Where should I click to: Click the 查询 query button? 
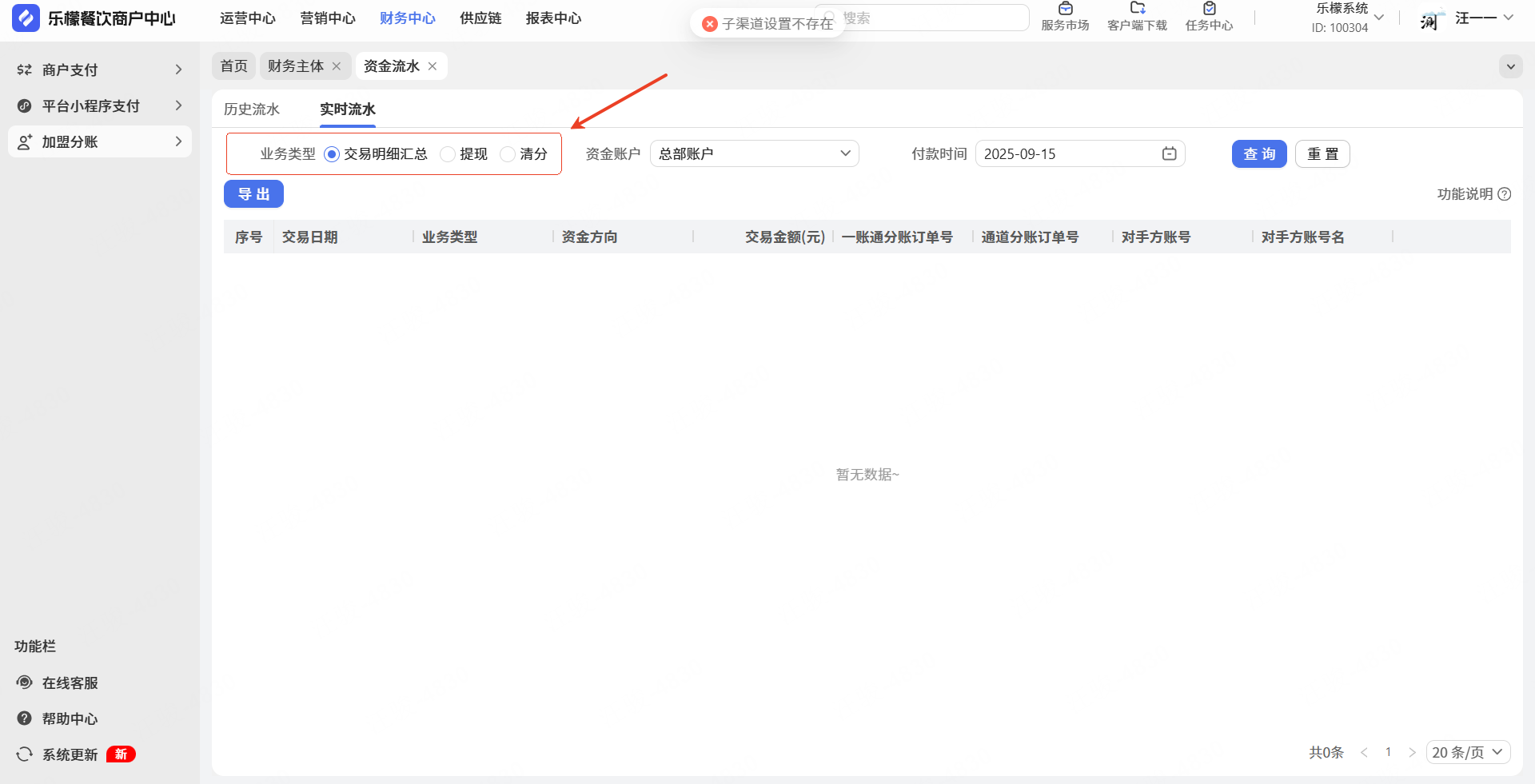1258,154
